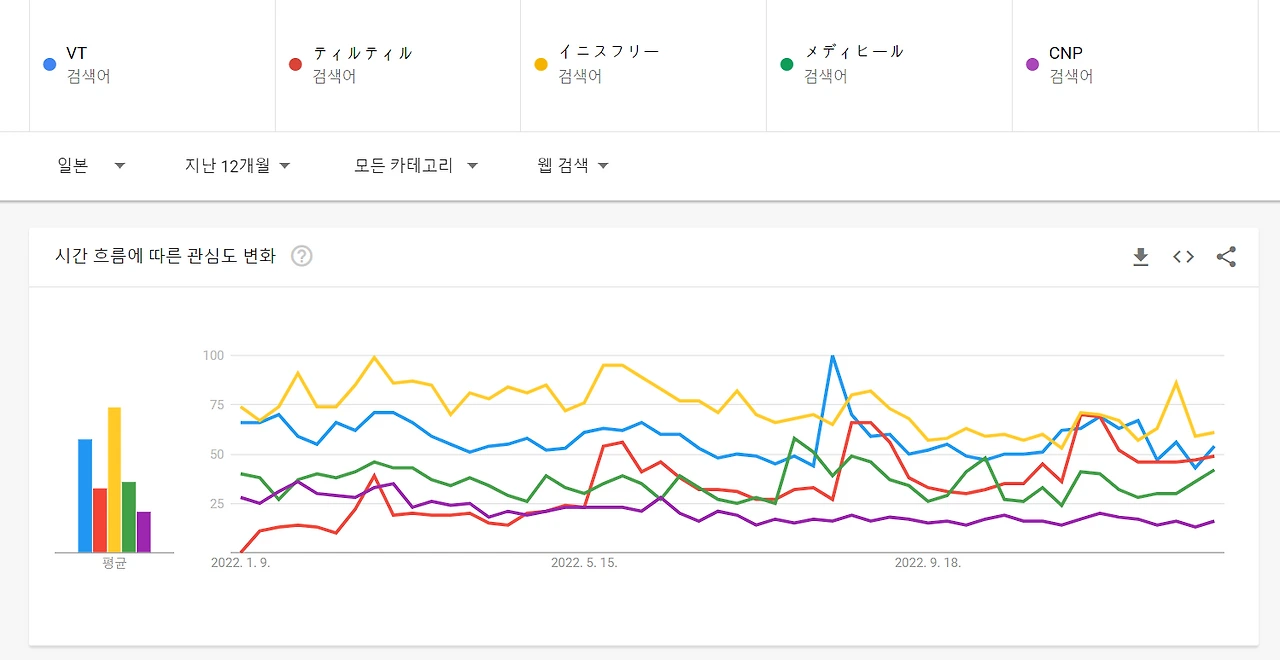Image resolution: width=1280 pixels, height=660 pixels.
Task: Select the VT search term card
Action: [150, 65]
